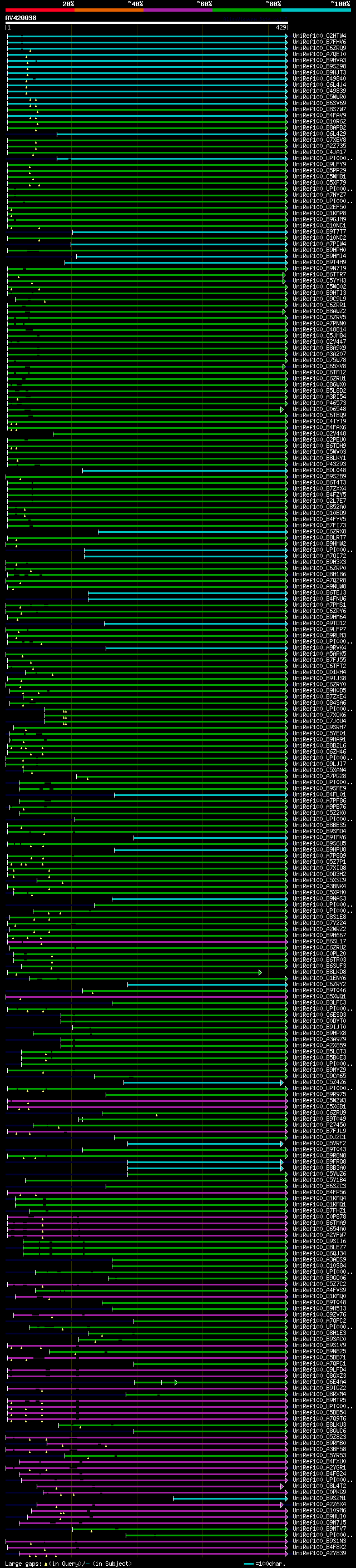Select entry UniRef100_Q6L4J4
The height and width of the screenshot is (1568, 356).
(319, 85)
